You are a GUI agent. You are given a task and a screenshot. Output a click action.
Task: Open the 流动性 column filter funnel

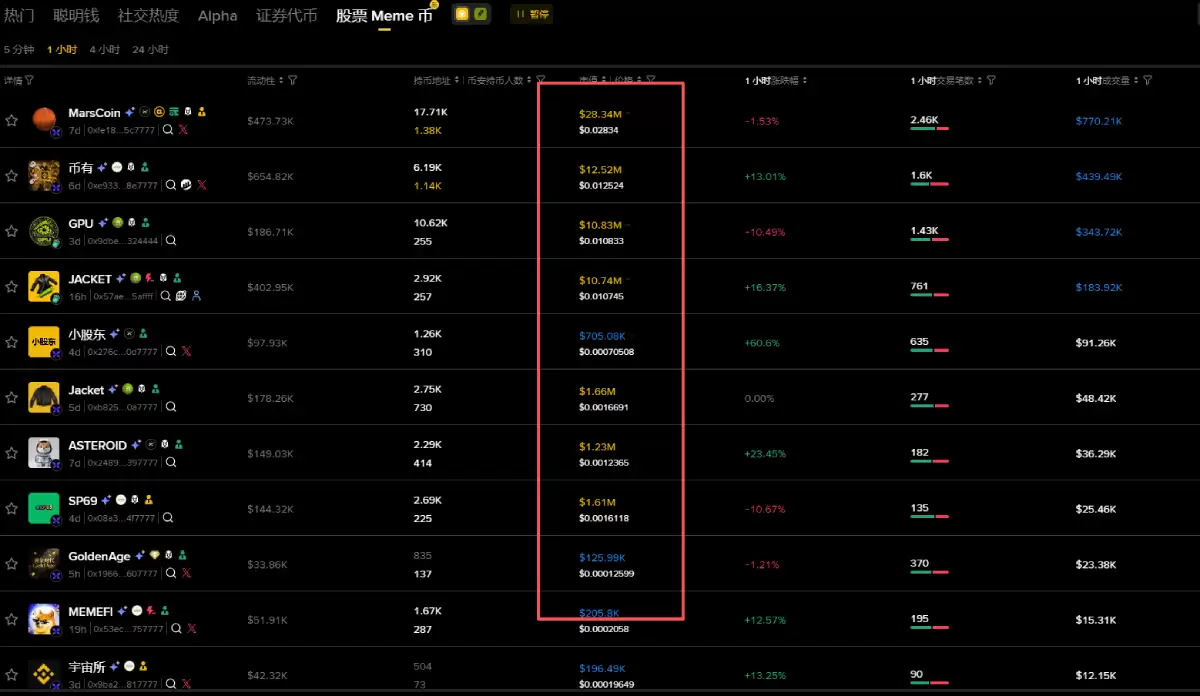point(292,80)
